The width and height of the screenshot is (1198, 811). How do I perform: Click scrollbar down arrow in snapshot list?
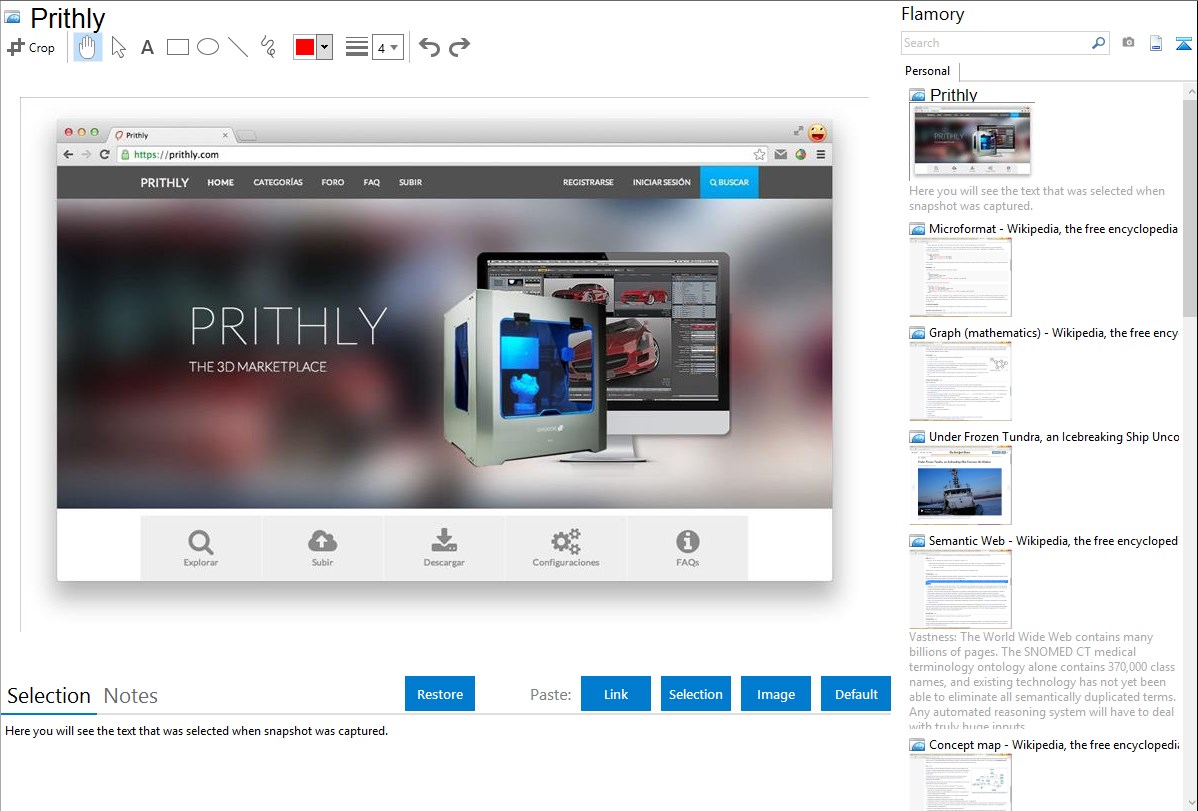pos(1190,803)
